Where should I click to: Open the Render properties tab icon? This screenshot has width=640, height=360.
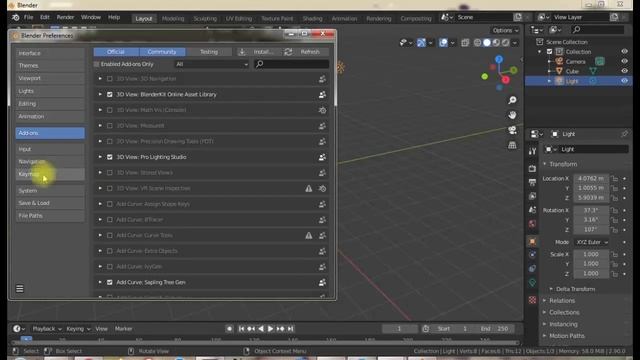coord(532,168)
